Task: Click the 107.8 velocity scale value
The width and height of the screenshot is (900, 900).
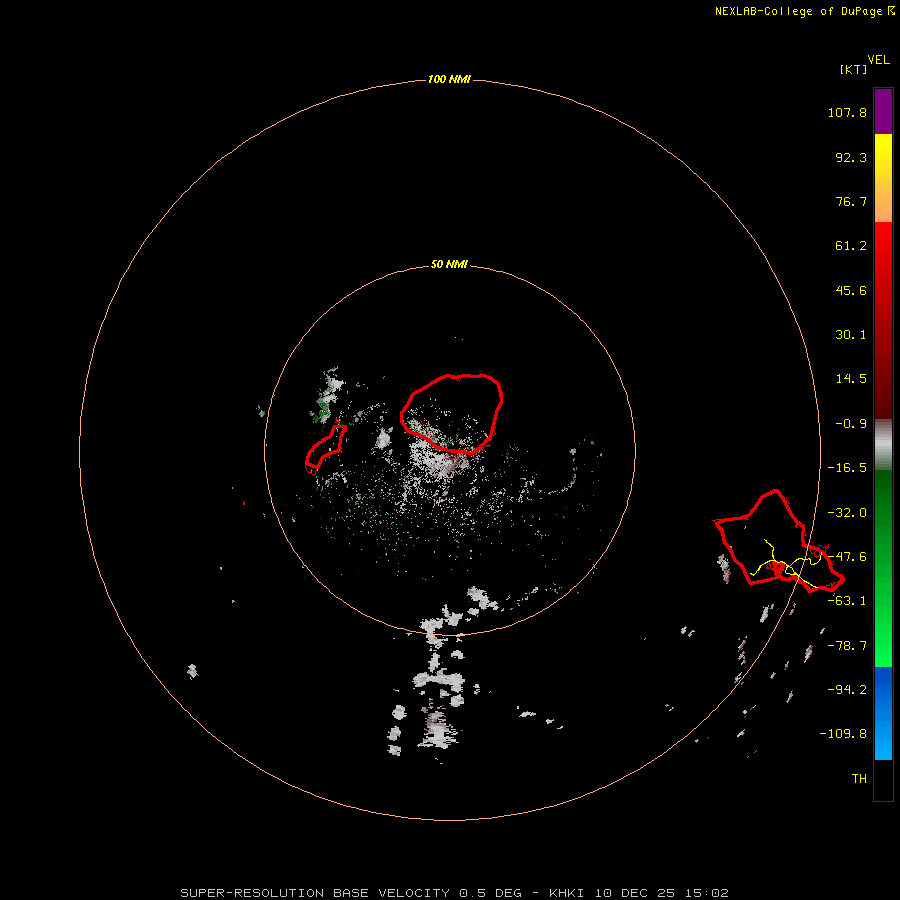Action: click(847, 112)
